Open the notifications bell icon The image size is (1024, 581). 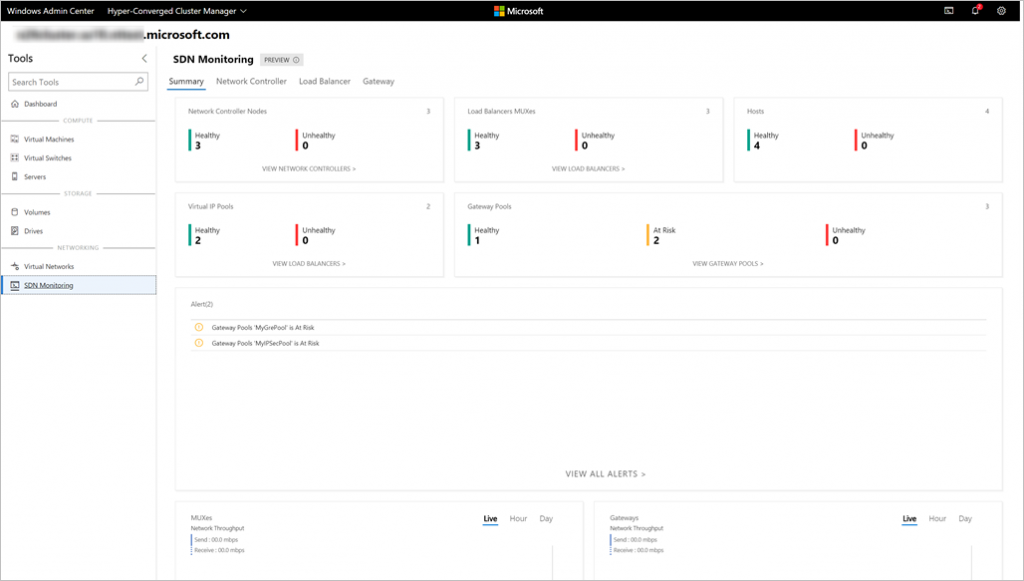[976, 10]
